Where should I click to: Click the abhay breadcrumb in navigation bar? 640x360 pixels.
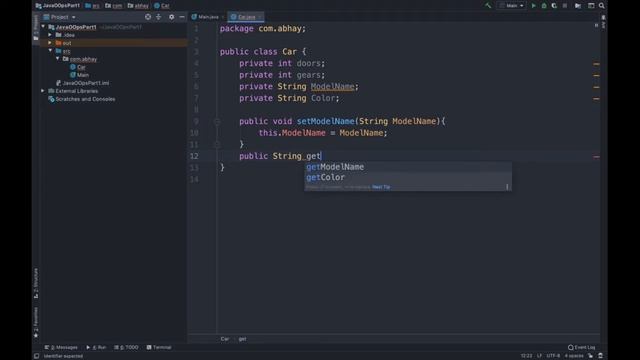tap(138, 6)
